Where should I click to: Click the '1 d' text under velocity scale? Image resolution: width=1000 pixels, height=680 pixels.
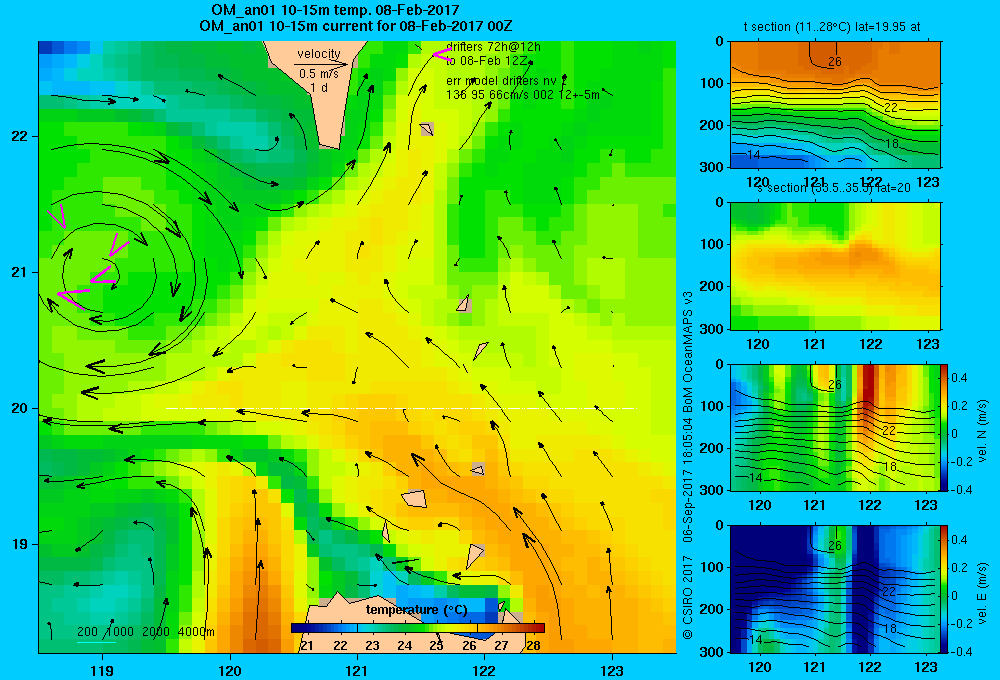tap(319, 87)
